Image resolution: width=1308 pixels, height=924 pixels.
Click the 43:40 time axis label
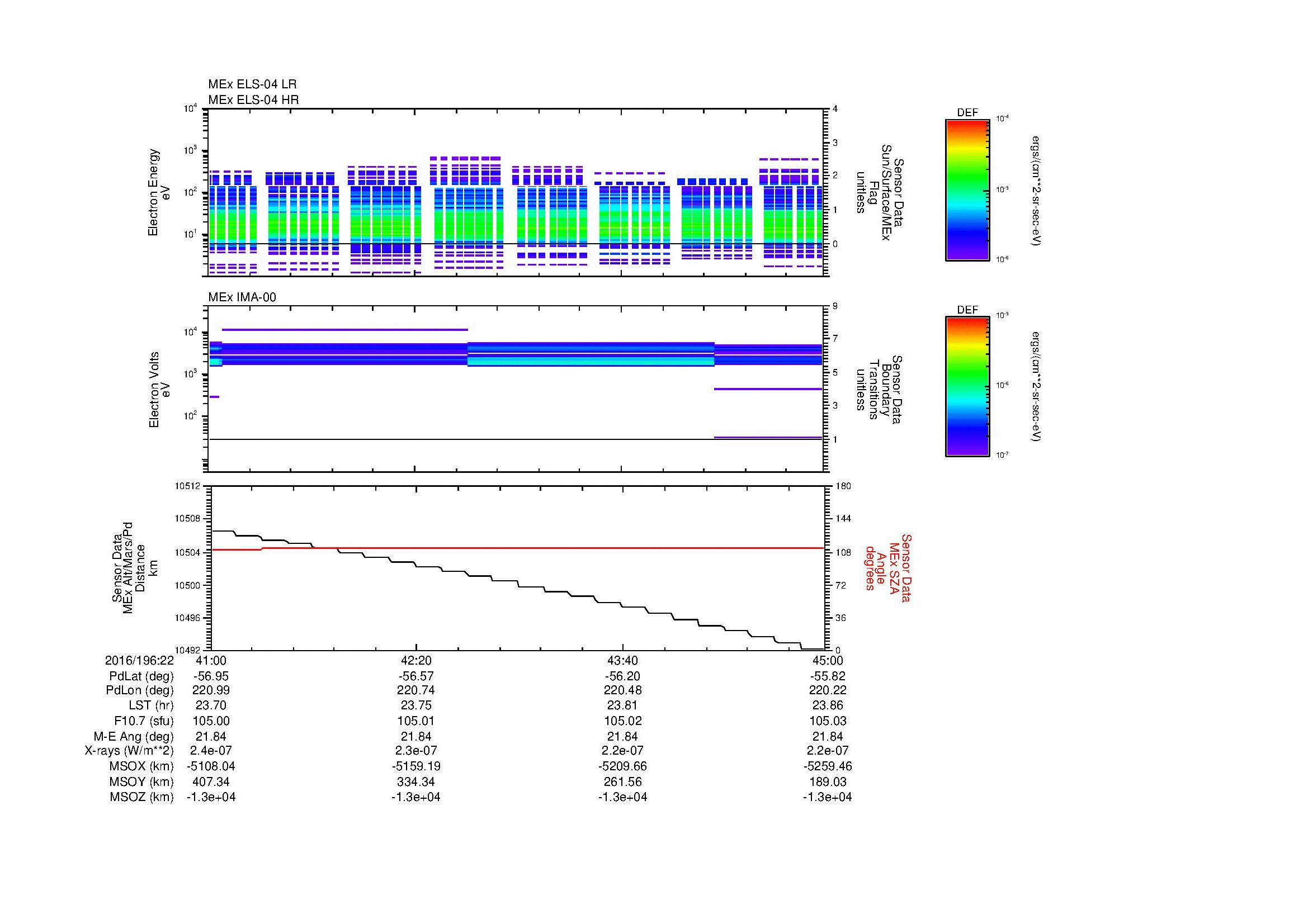coord(622,660)
